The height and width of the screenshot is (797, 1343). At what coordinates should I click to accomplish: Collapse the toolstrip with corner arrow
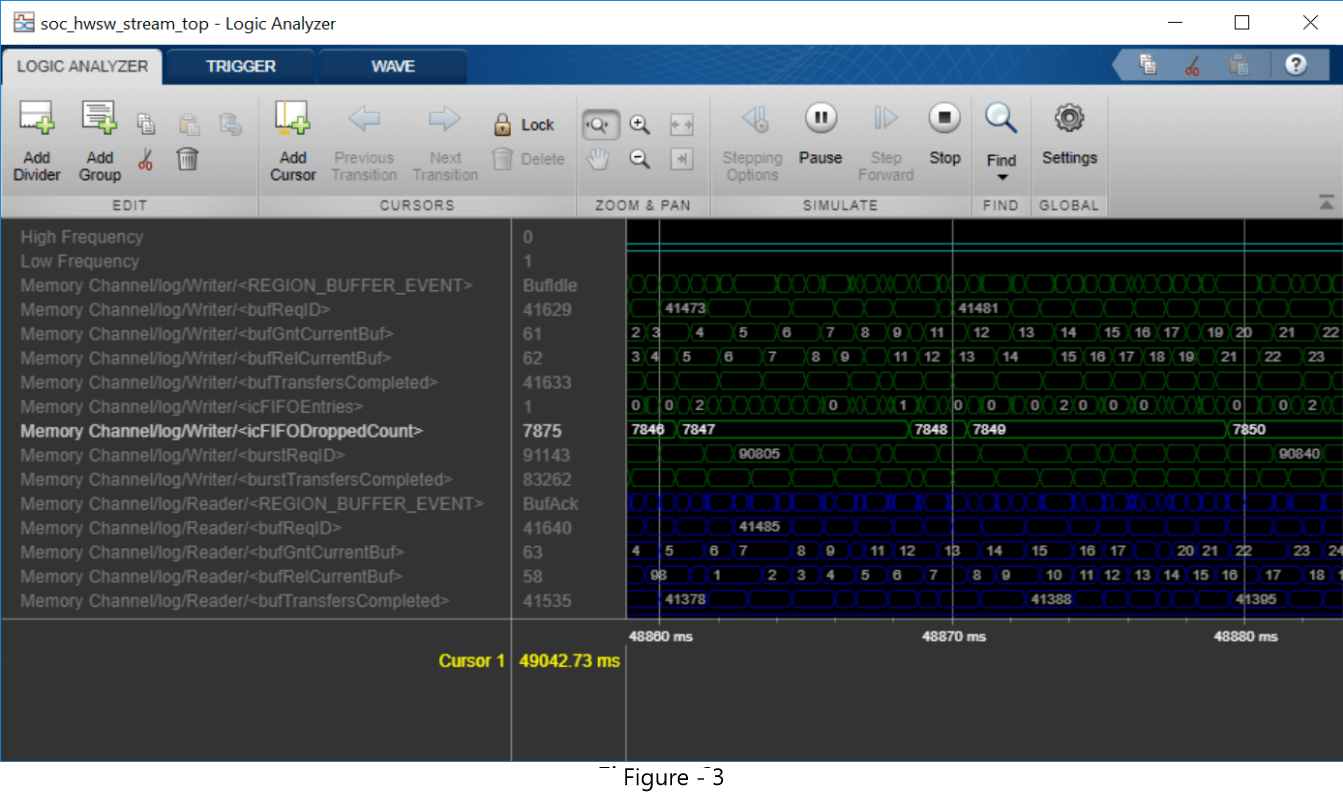(1326, 203)
